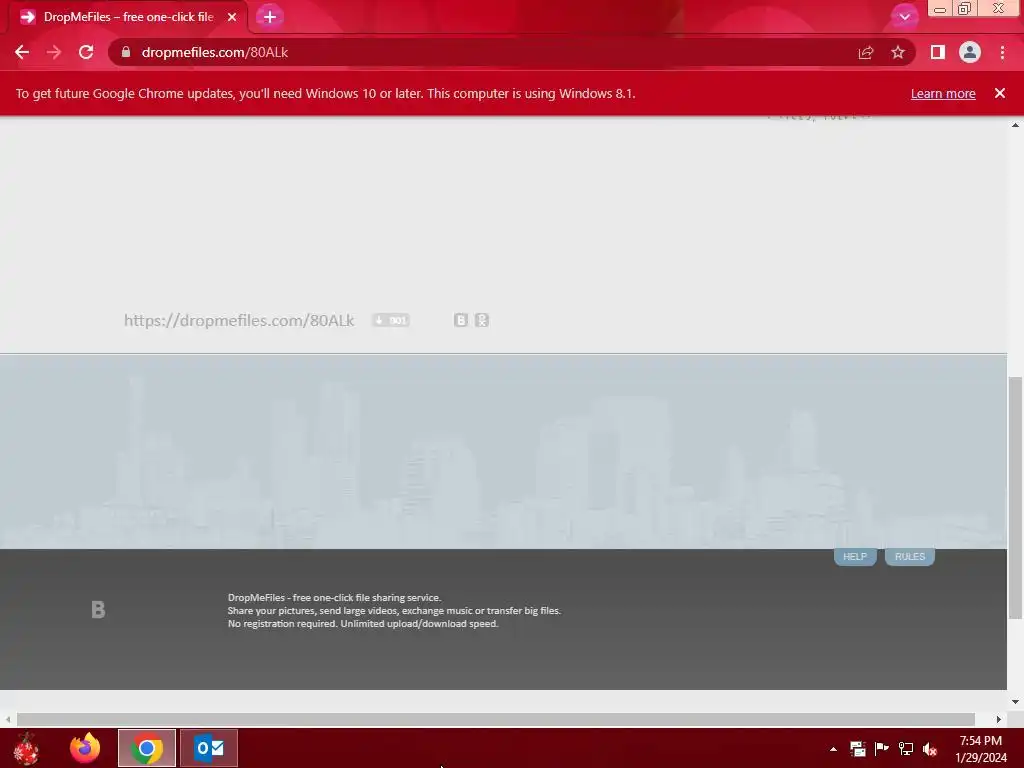Click the footer VK 'B' logo
The height and width of the screenshot is (768, 1024).
[98, 610]
